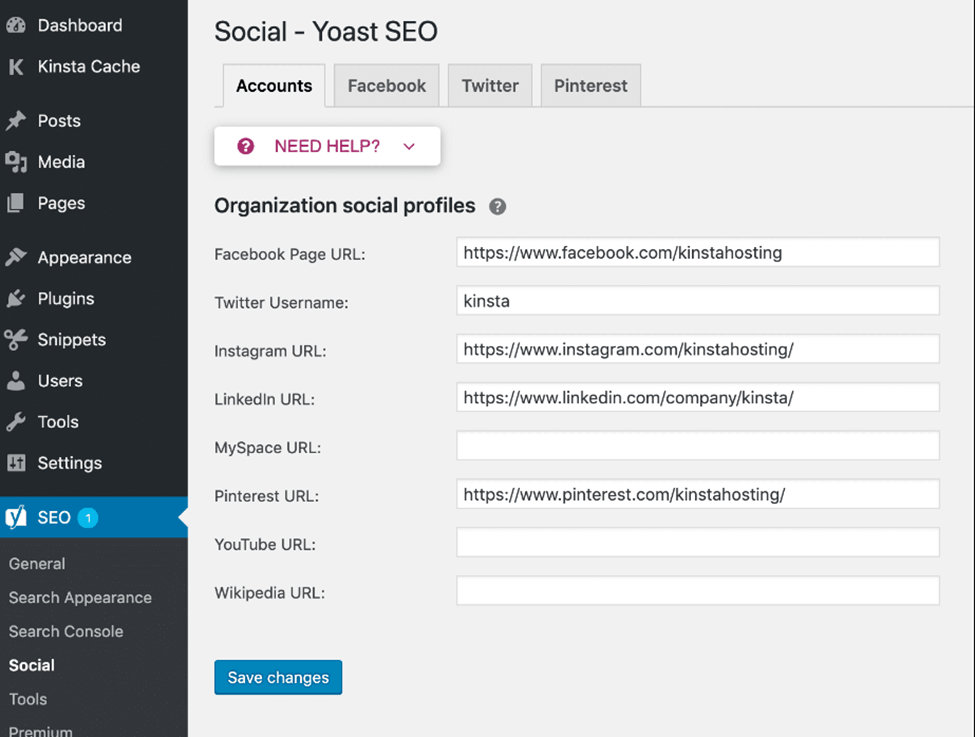This screenshot has height=737, width=975.
Task: Open the SEO menu item
Action: pos(94,517)
